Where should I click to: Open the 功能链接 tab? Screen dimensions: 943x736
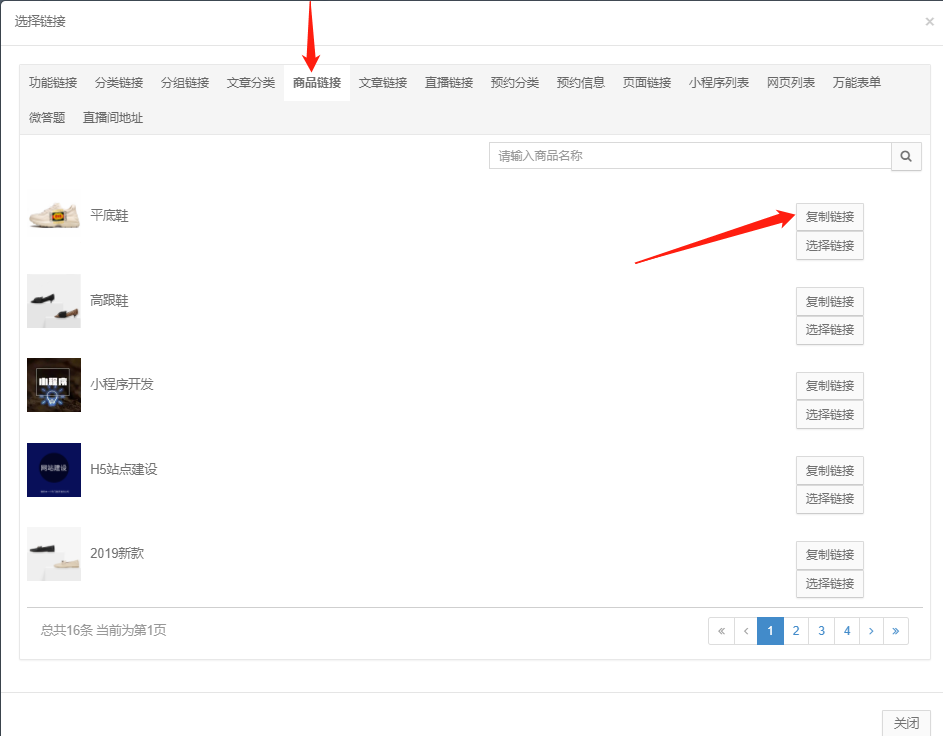tap(53, 83)
